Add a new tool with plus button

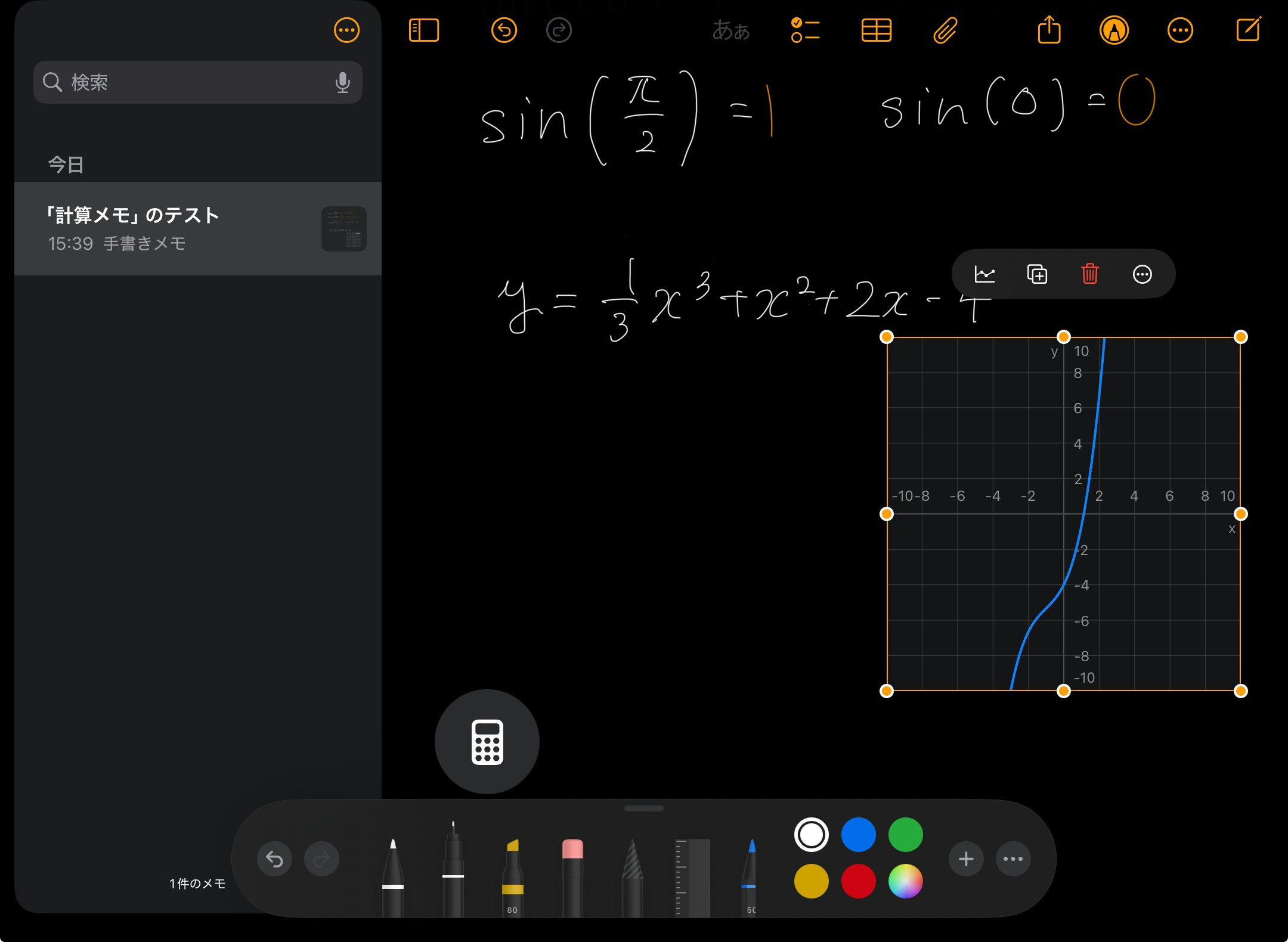(965, 859)
